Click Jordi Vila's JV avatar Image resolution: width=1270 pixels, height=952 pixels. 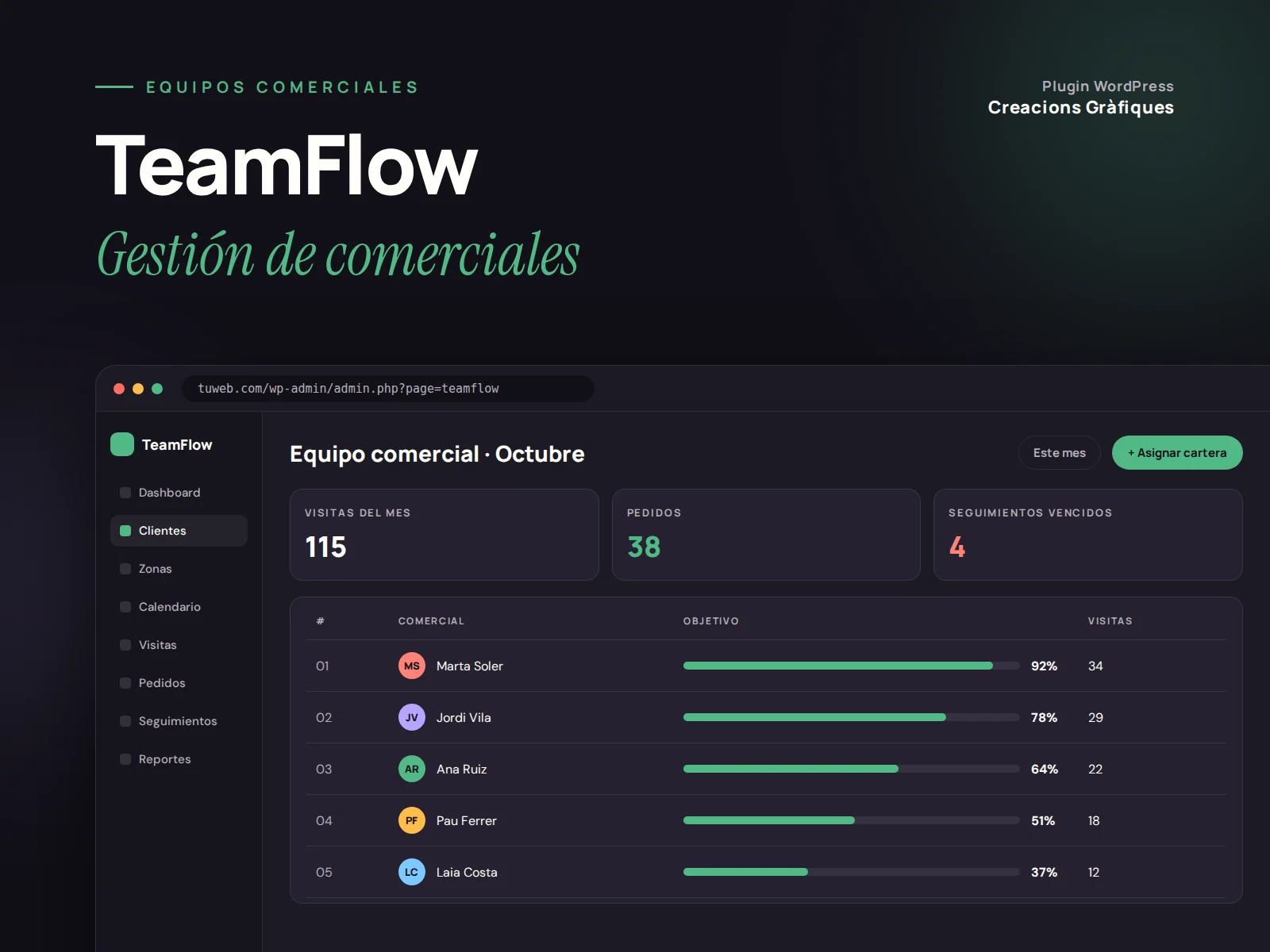(x=411, y=717)
